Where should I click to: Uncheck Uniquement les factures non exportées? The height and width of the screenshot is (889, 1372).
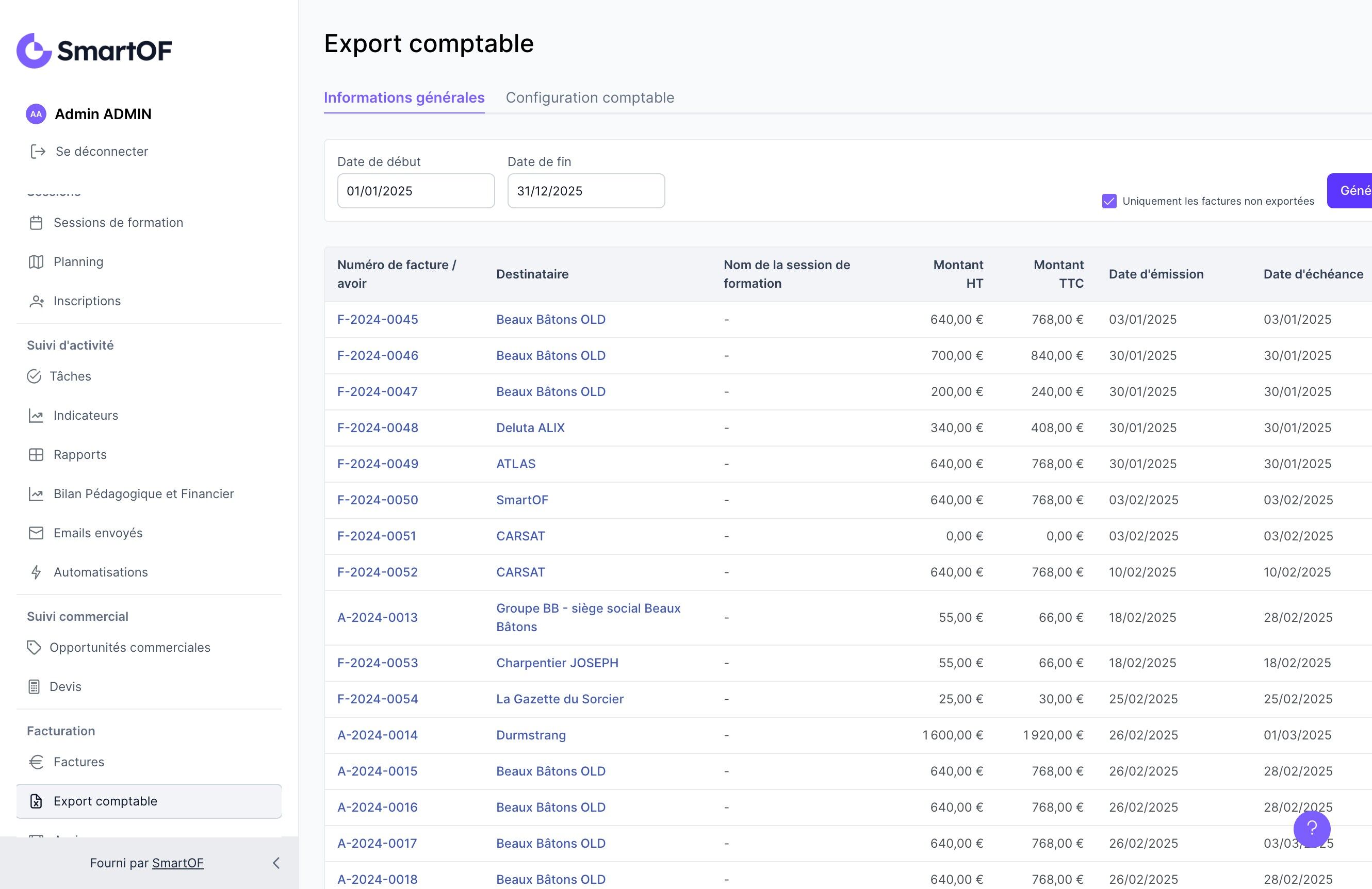tap(1108, 201)
